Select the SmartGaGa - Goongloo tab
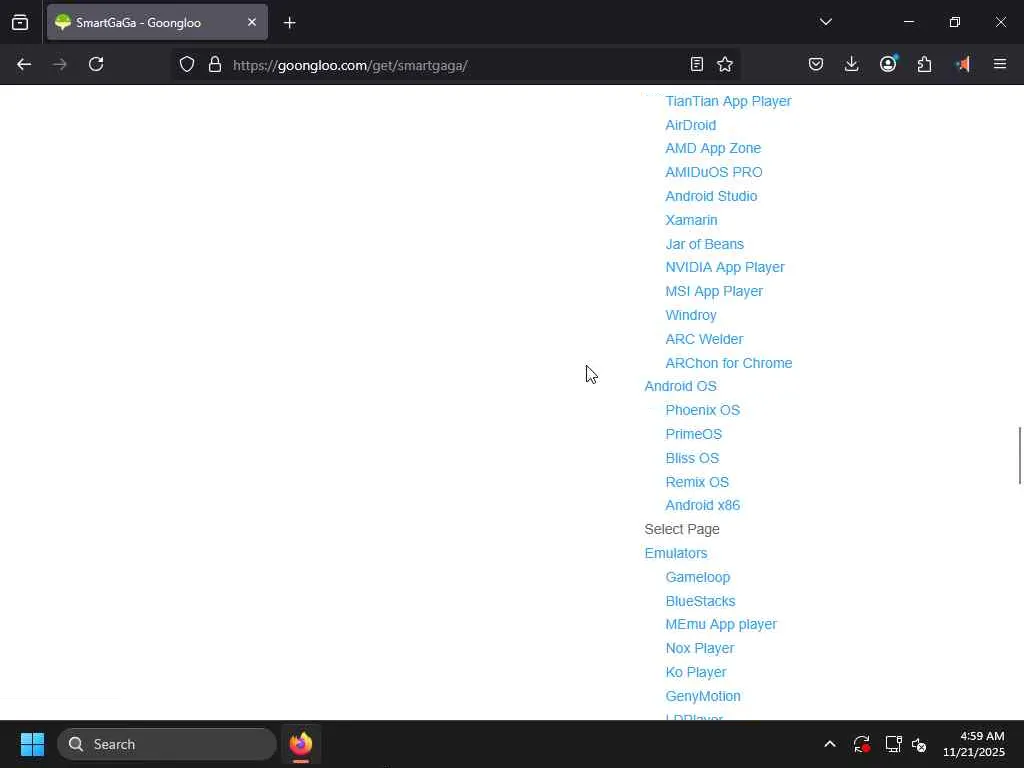The image size is (1024, 768). tap(157, 23)
